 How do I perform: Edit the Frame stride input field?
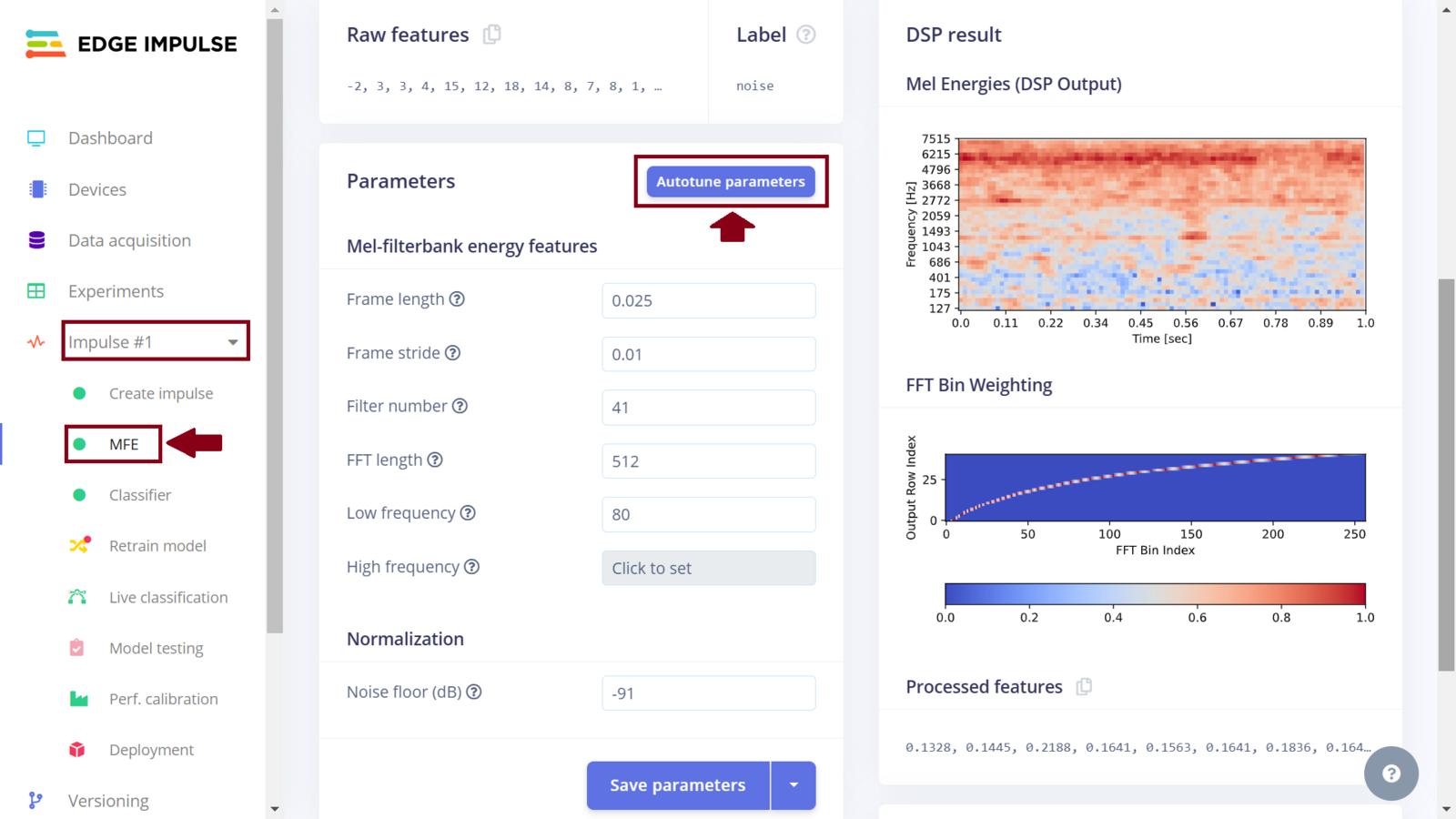(708, 354)
